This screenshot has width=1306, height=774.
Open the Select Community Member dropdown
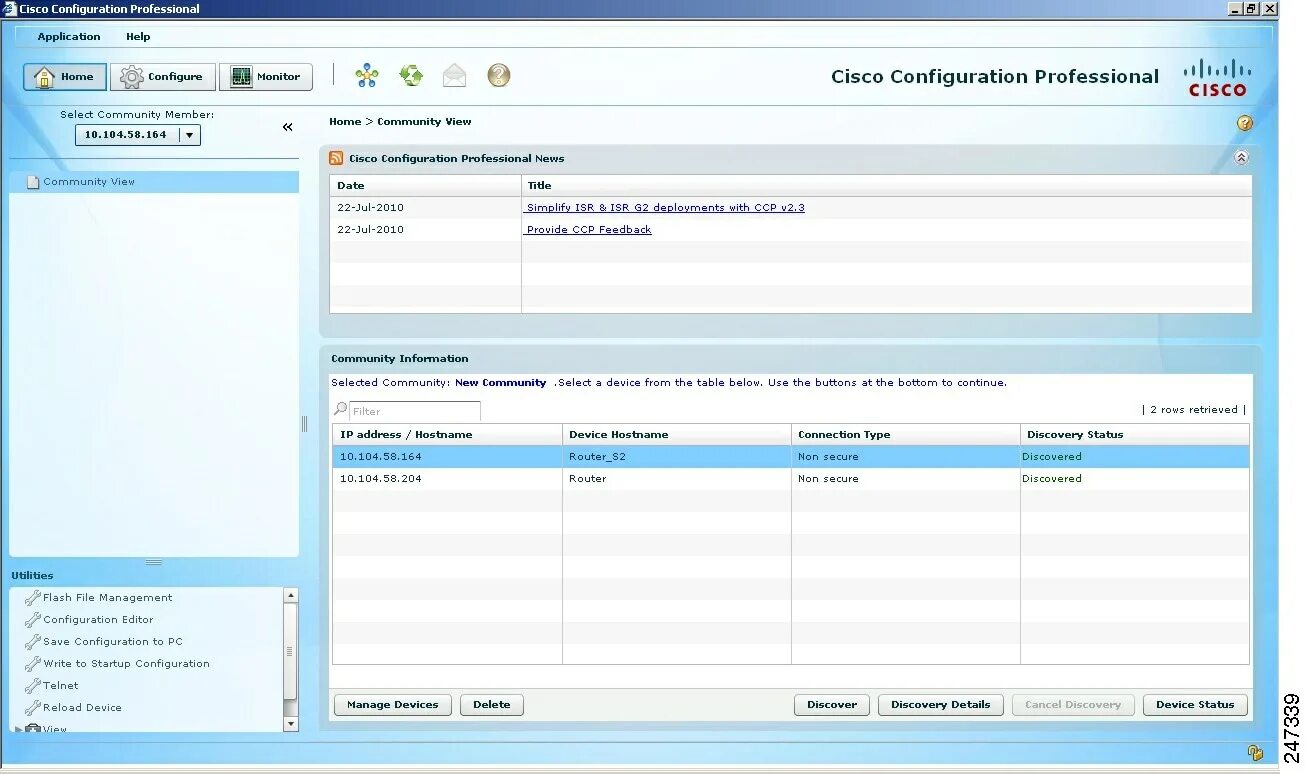[x=190, y=135]
